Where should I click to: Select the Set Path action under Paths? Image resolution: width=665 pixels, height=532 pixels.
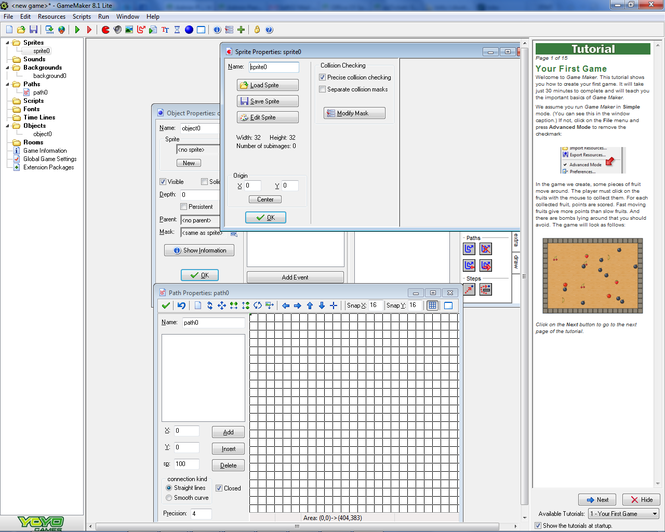pyautogui.click(x=469, y=249)
